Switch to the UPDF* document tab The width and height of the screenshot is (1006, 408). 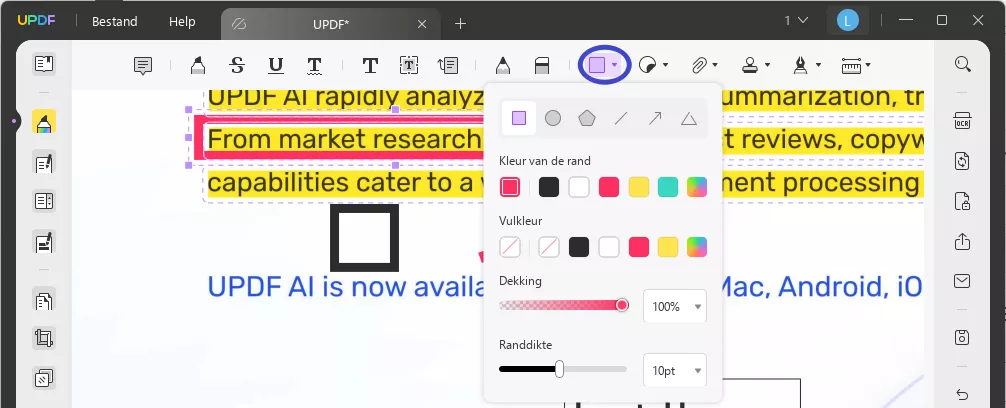pos(330,24)
